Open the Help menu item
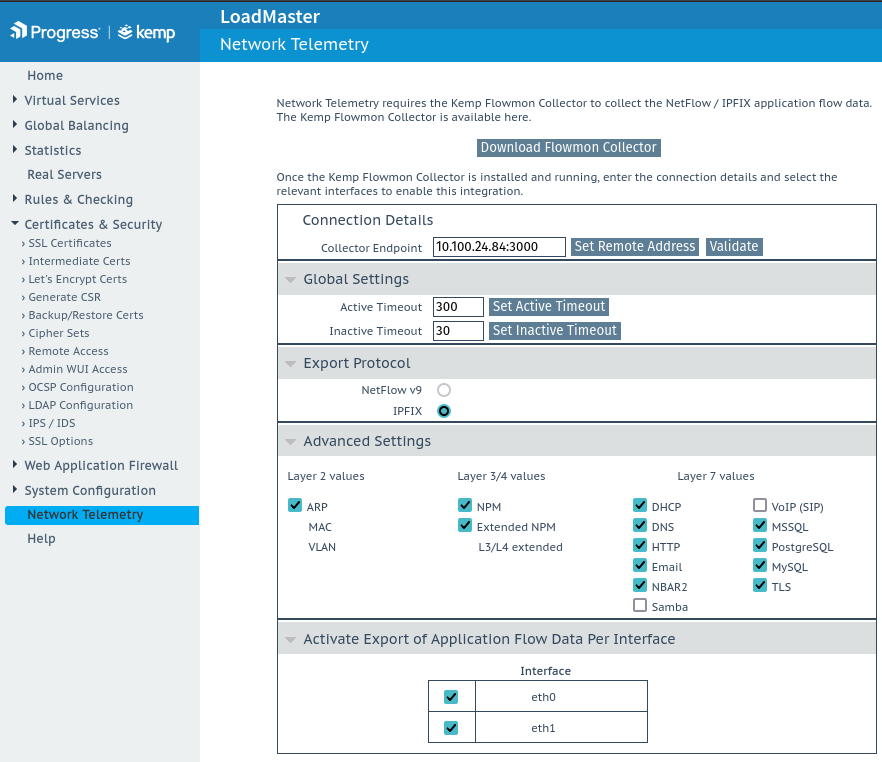The height and width of the screenshot is (762, 882). [41, 539]
